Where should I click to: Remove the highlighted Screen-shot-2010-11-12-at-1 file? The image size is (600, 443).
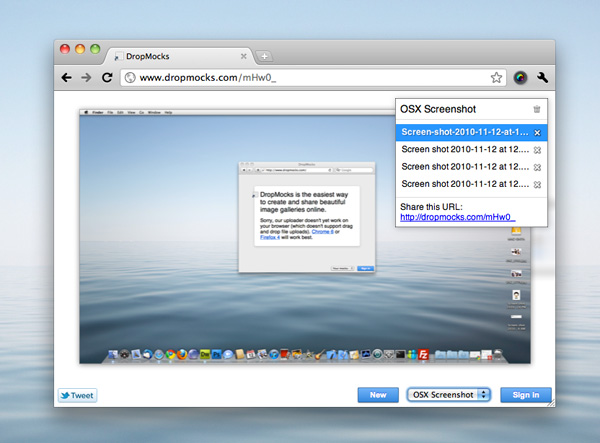[x=537, y=133]
